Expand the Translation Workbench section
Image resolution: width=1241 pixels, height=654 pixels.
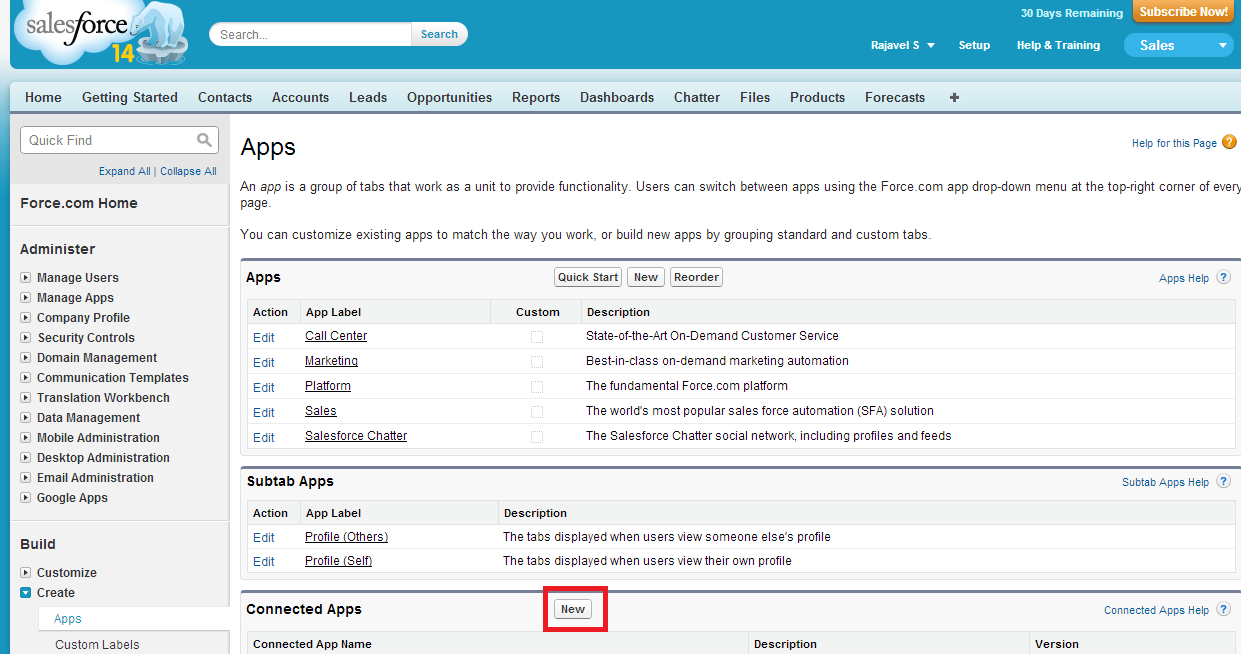tap(26, 398)
